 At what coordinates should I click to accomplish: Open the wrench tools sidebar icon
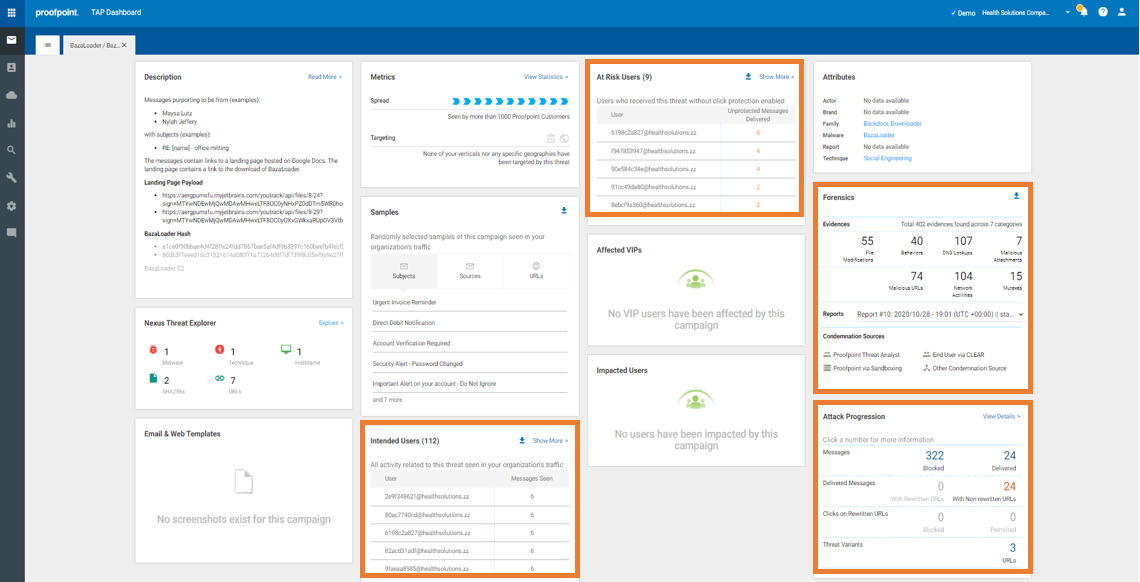click(12, 178)
